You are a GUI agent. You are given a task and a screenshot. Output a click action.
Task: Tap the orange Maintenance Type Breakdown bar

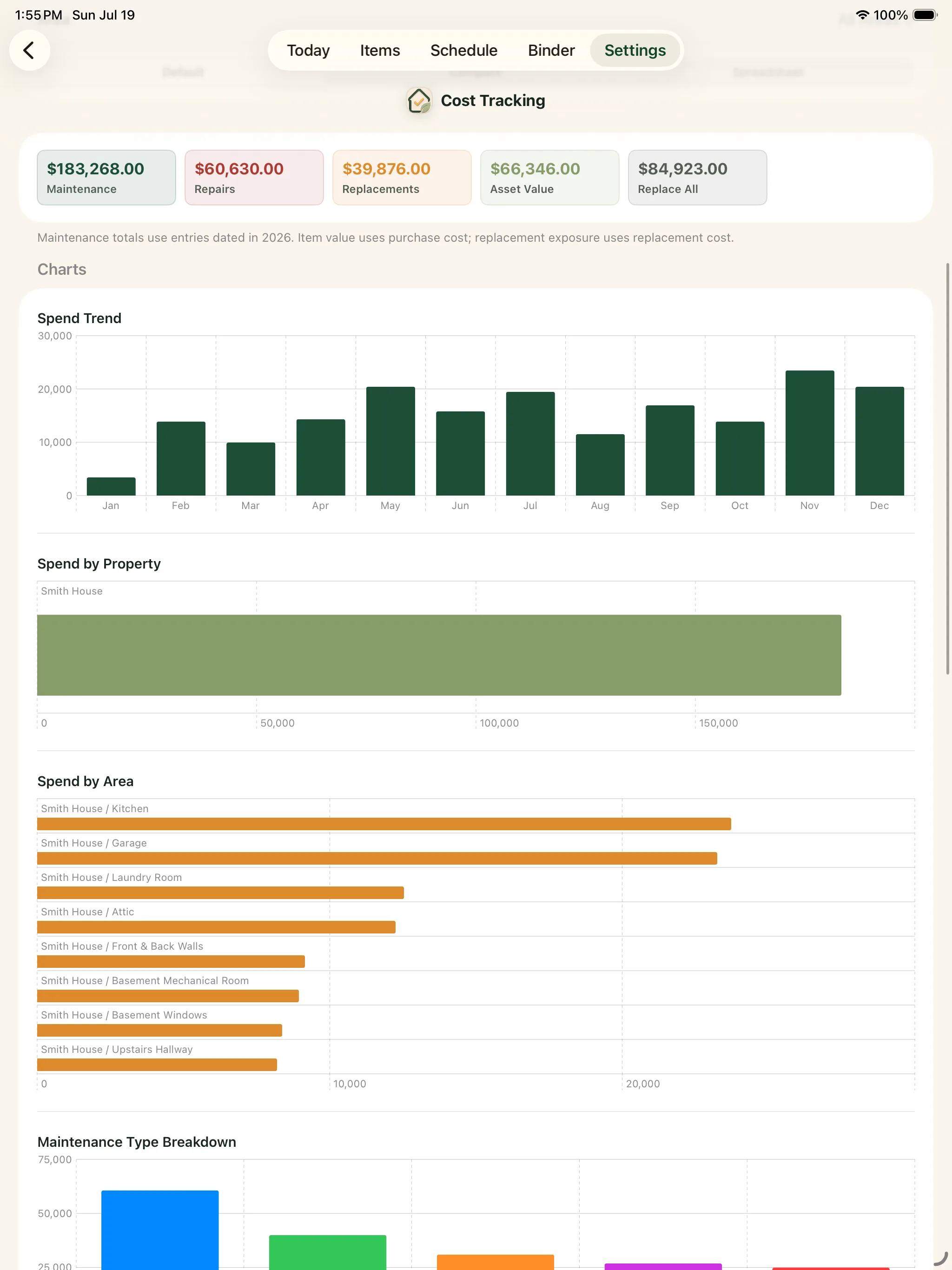click(496, 1262)
